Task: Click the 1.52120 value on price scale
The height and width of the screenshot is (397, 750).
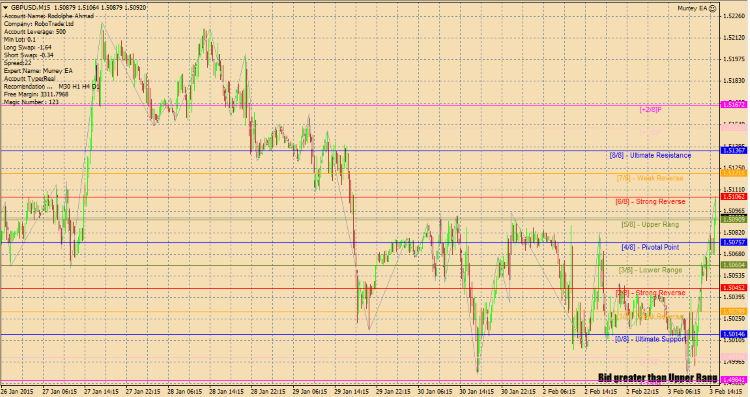Action: click(x=735, y=37)
